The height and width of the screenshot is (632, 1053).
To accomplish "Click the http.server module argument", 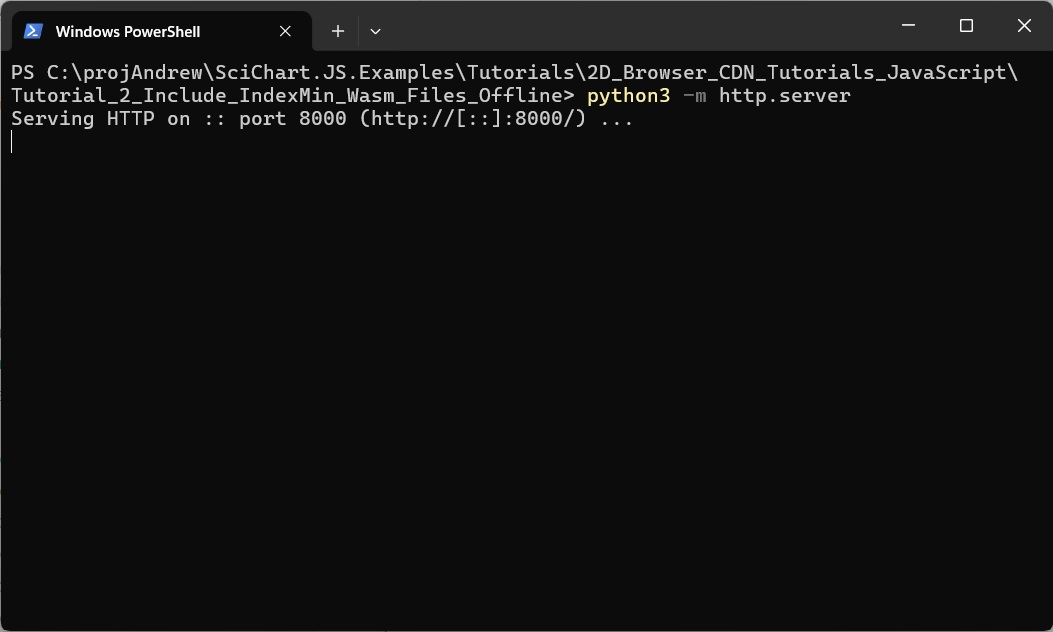I will 784,96.
